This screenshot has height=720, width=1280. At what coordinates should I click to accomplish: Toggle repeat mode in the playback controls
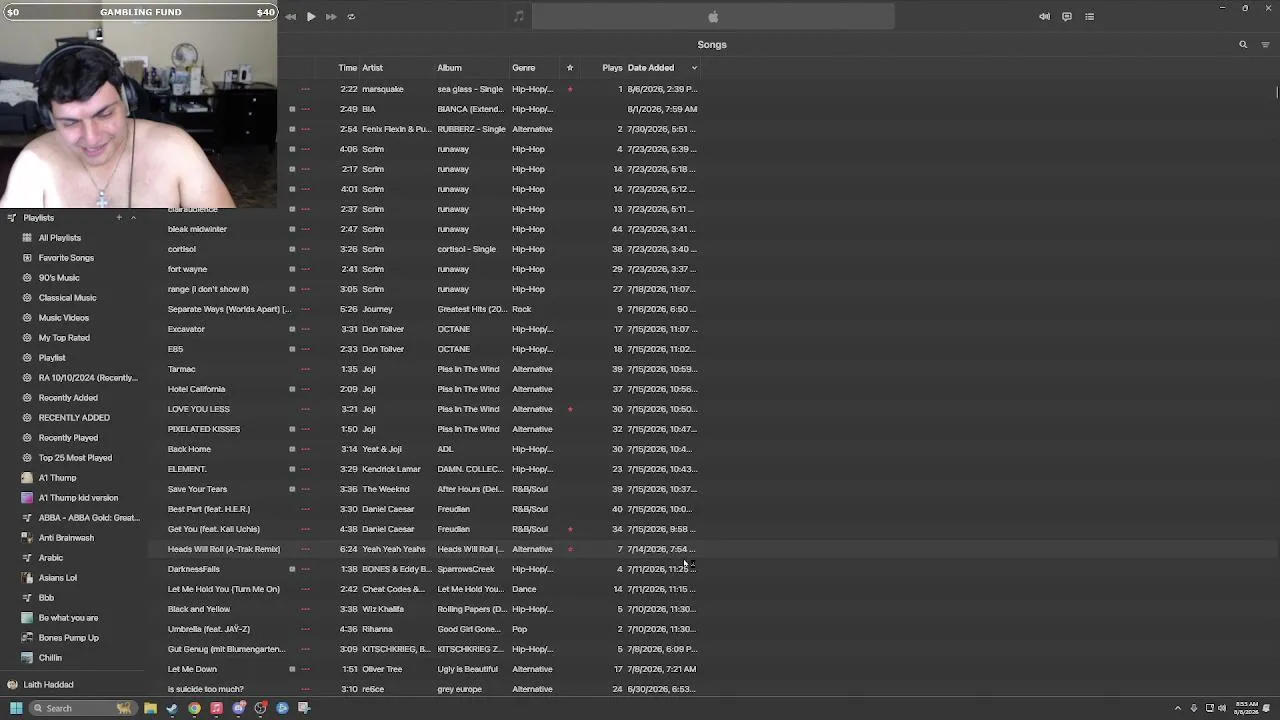(x=351, y=17)
